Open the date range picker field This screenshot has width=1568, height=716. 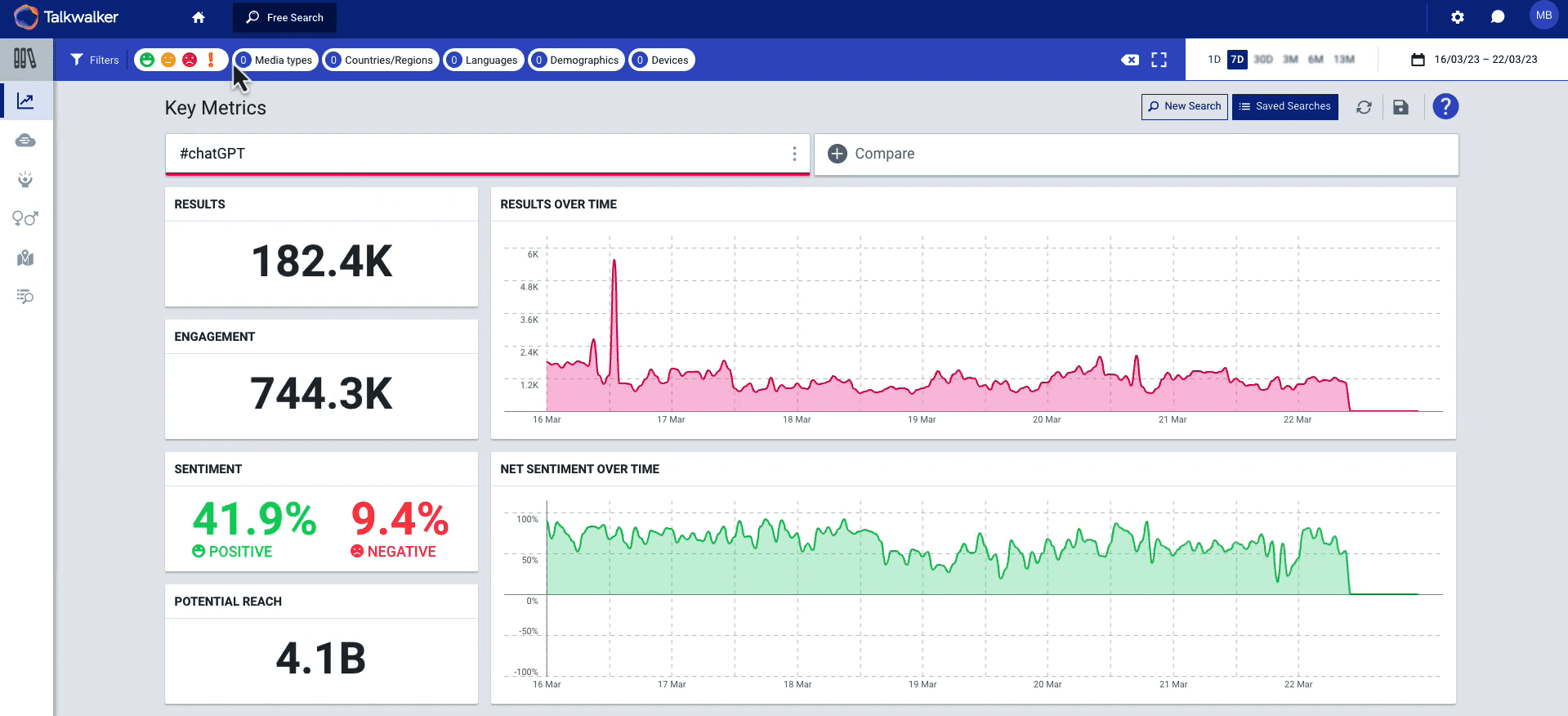[1475, 60]
